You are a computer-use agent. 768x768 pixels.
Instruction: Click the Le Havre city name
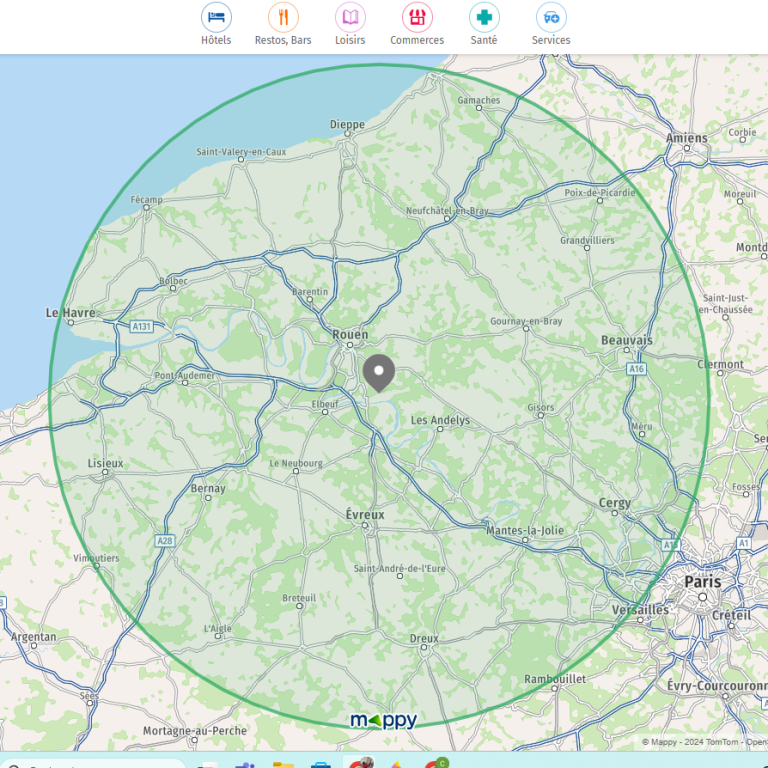pos(71,313)
